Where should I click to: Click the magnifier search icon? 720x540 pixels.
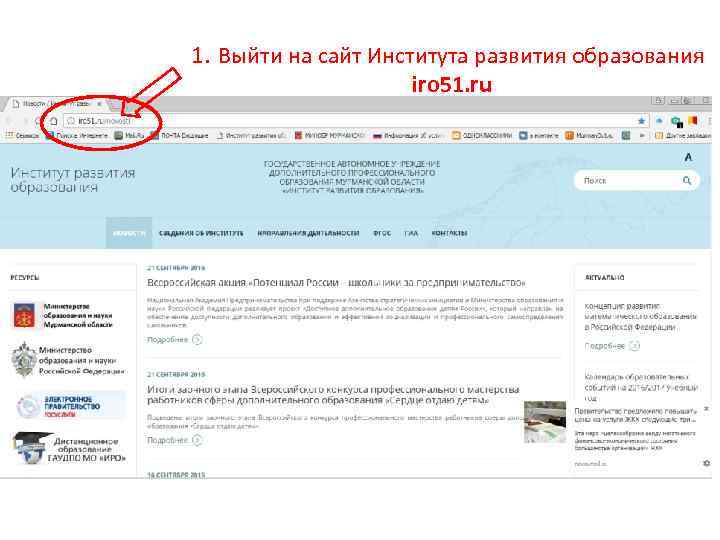point(687,181)
